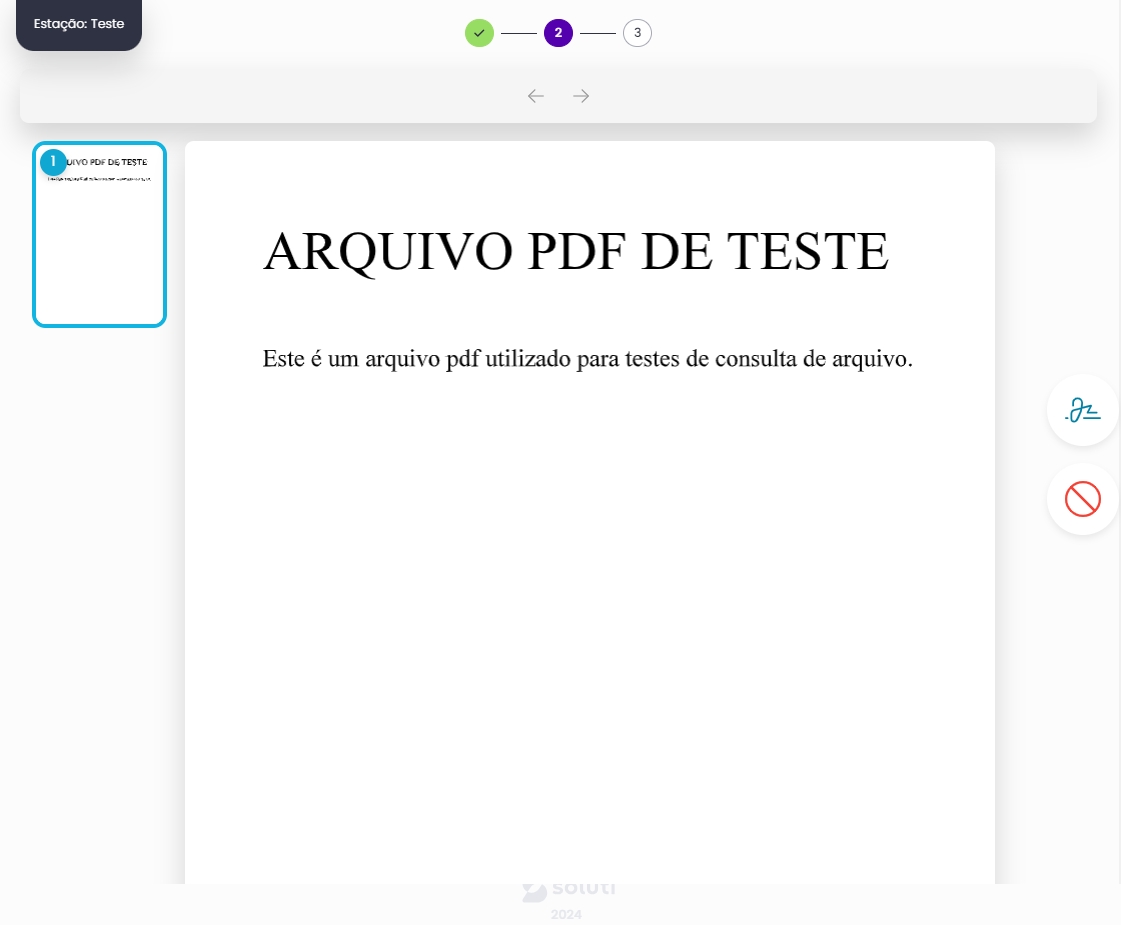Click the Soluti logo mark in footer
The height and width of the screenshot is (925, 1121).
[534, 890]
